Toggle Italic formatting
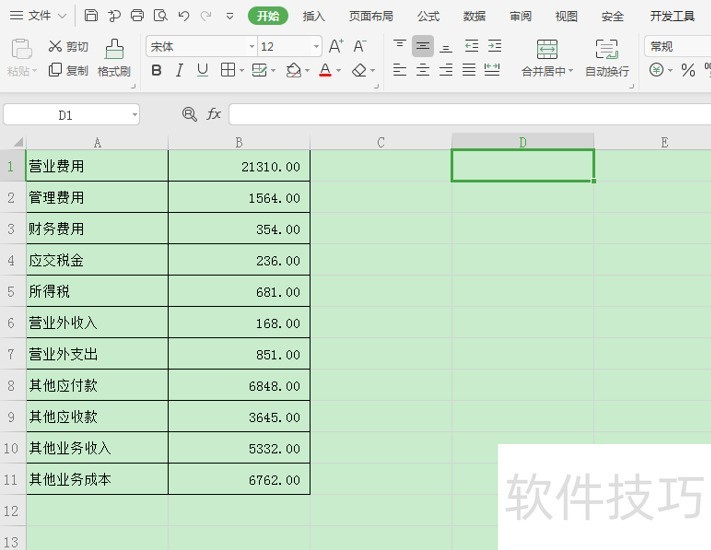This screenshot has height=550, width=711. 180,70
